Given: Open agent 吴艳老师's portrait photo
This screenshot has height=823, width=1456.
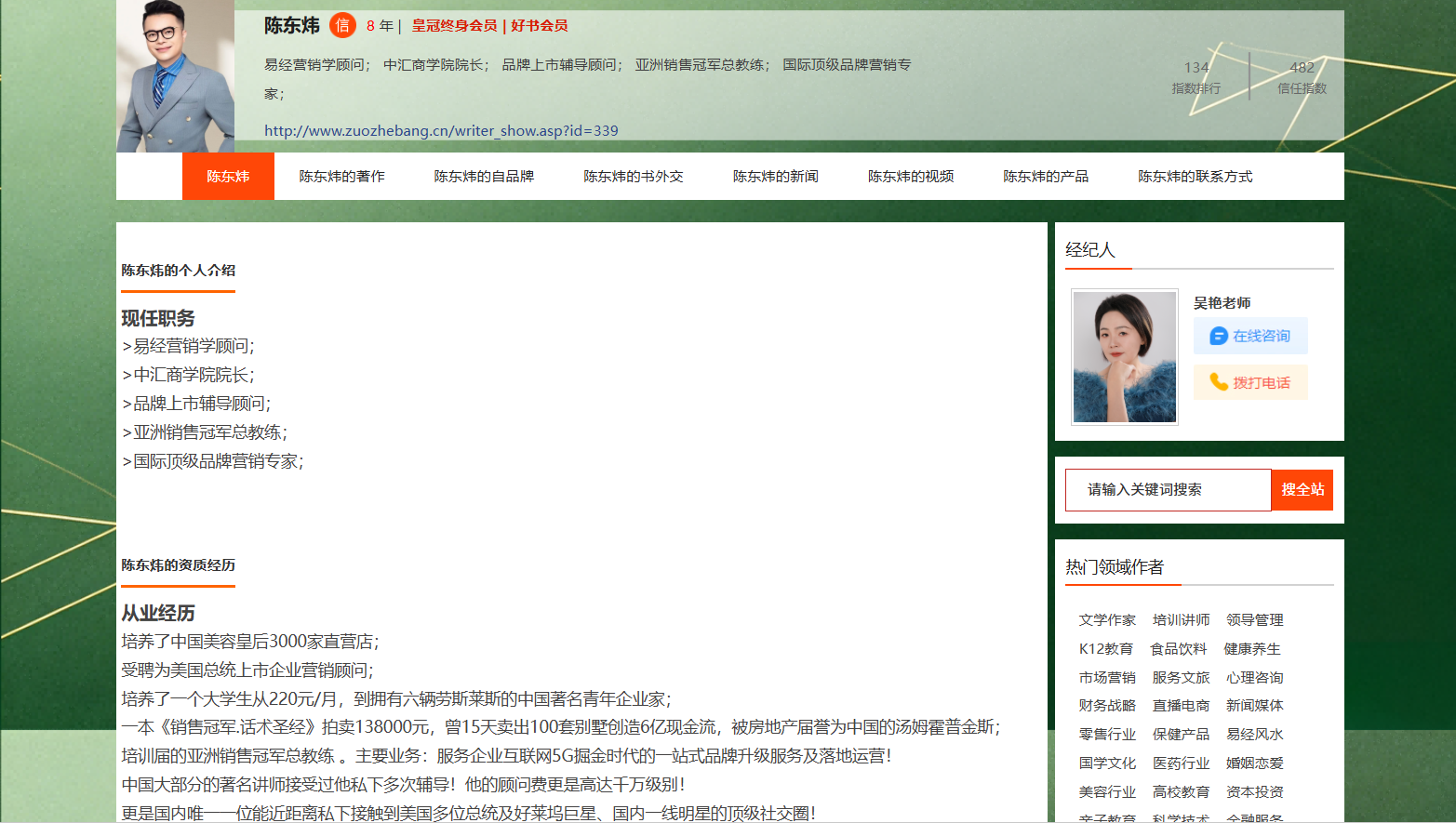Looking at the screenshot, I should click(1125, 357).
